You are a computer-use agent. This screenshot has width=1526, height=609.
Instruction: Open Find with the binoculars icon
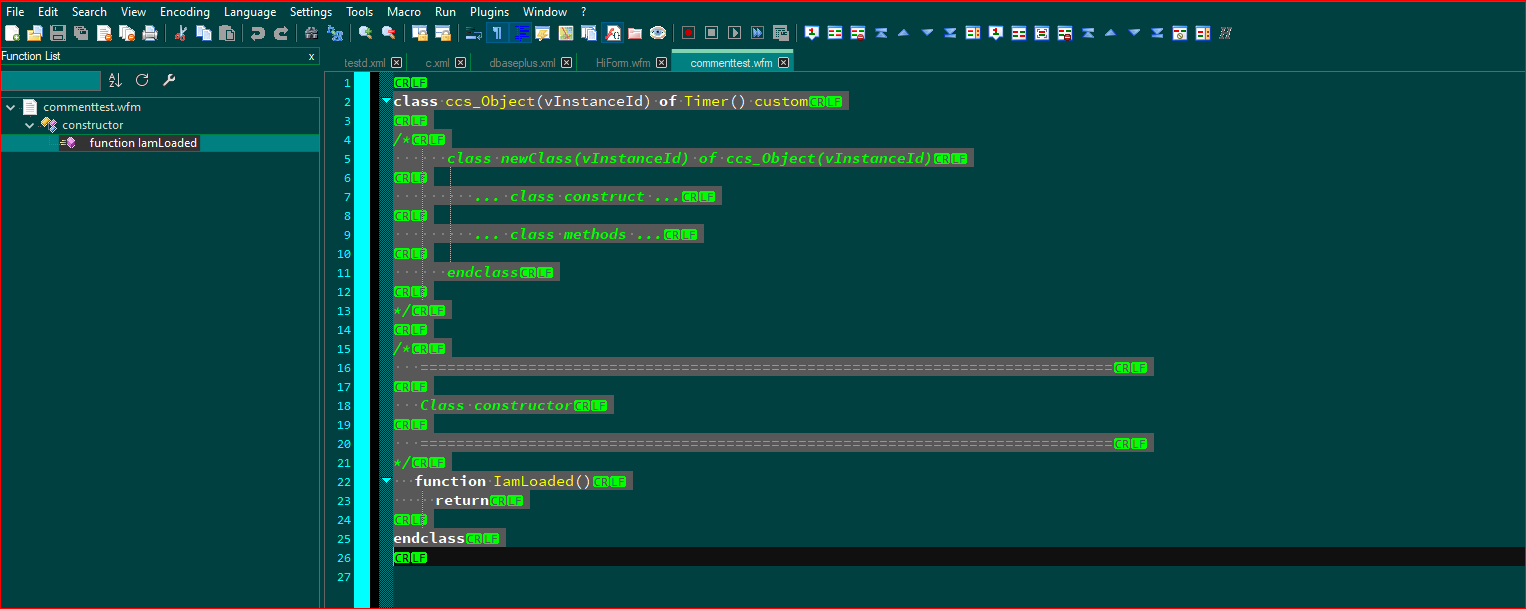click(311, 33)
